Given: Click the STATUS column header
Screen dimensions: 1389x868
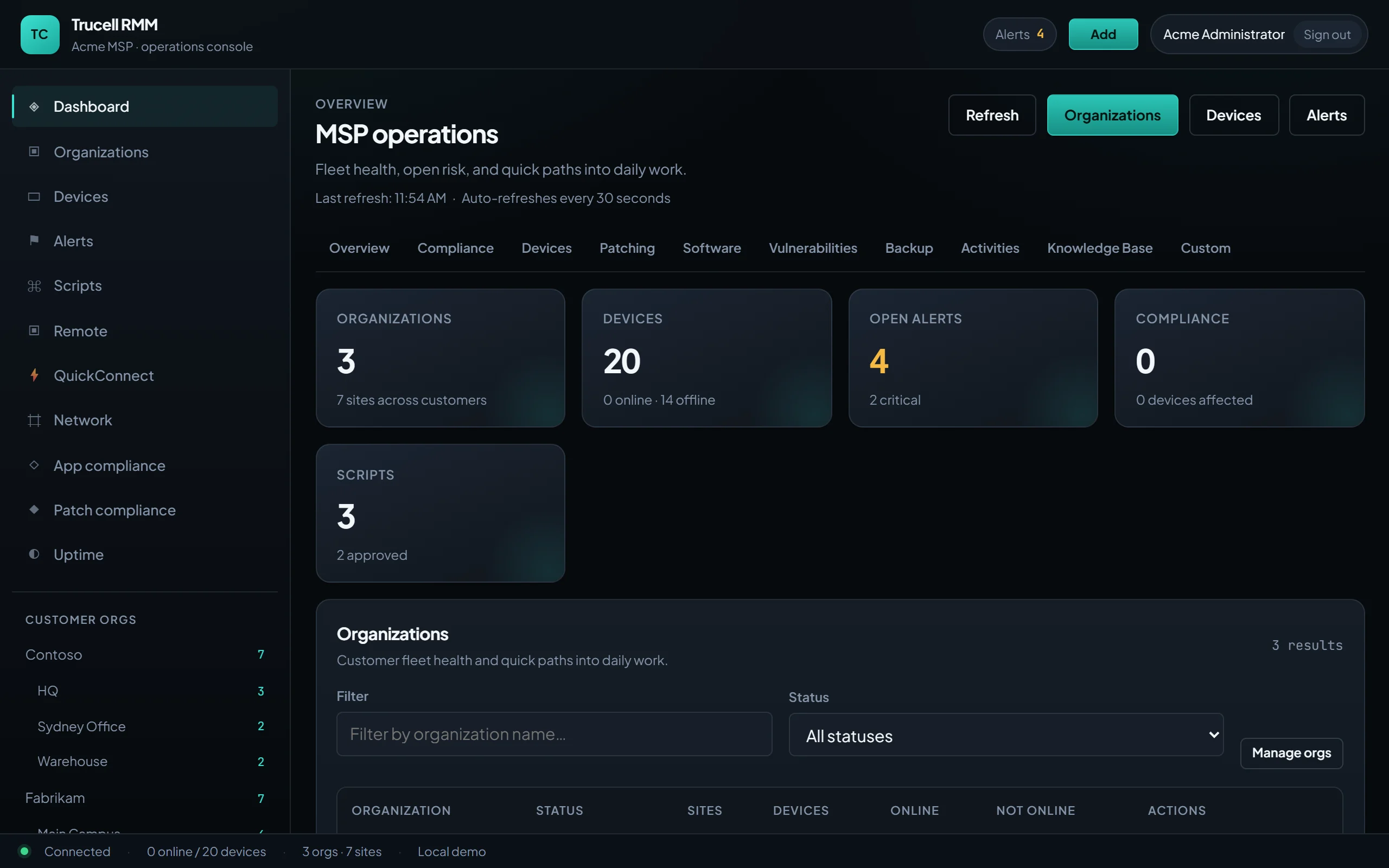Looking at the screenshot, I should 559,810.
